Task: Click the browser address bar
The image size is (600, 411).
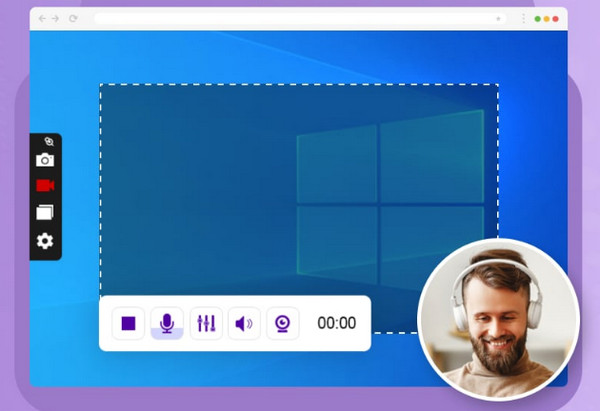Action: (300, 19)
